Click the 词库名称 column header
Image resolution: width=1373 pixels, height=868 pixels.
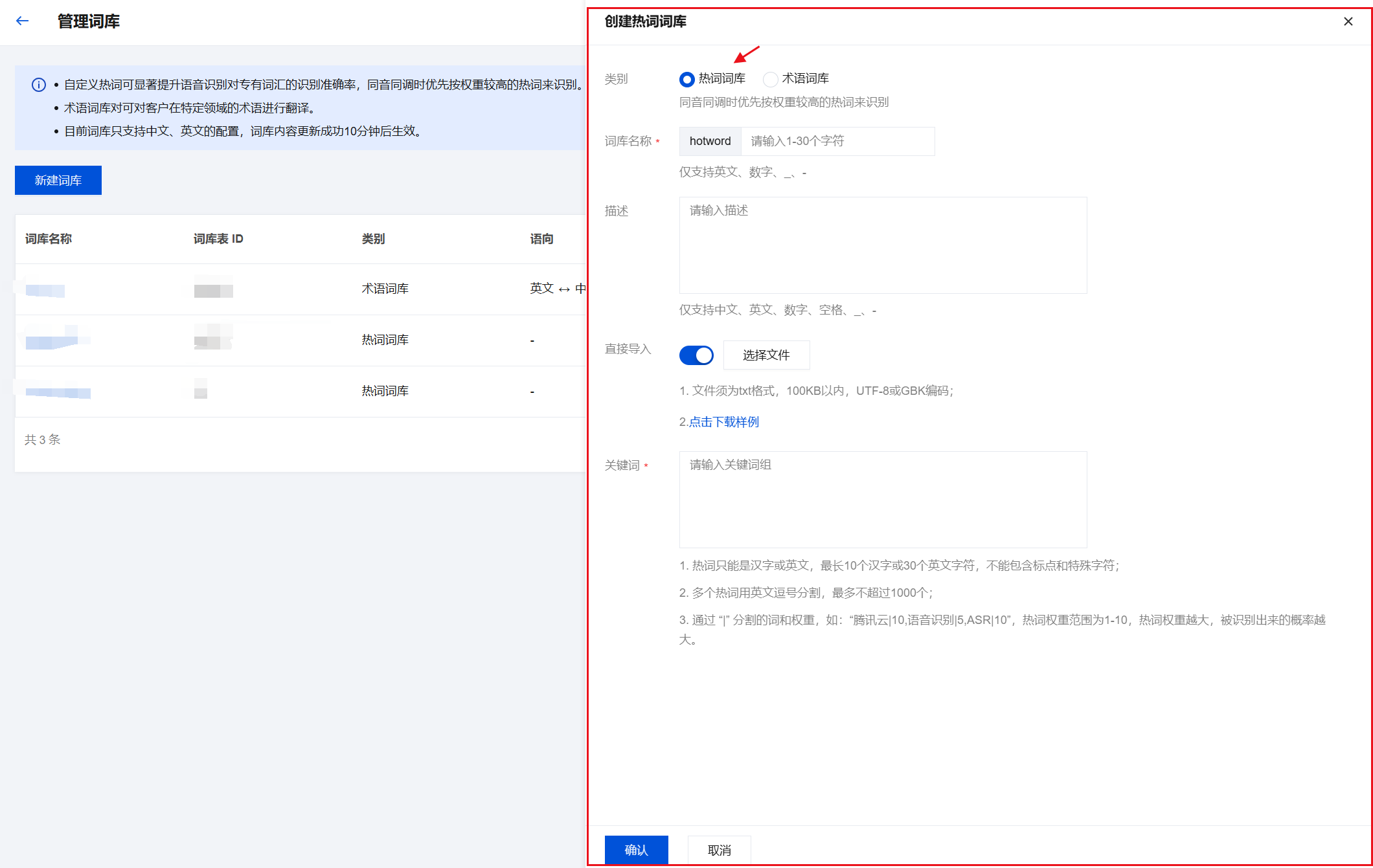pyautogui.click(x=49, y=239)
